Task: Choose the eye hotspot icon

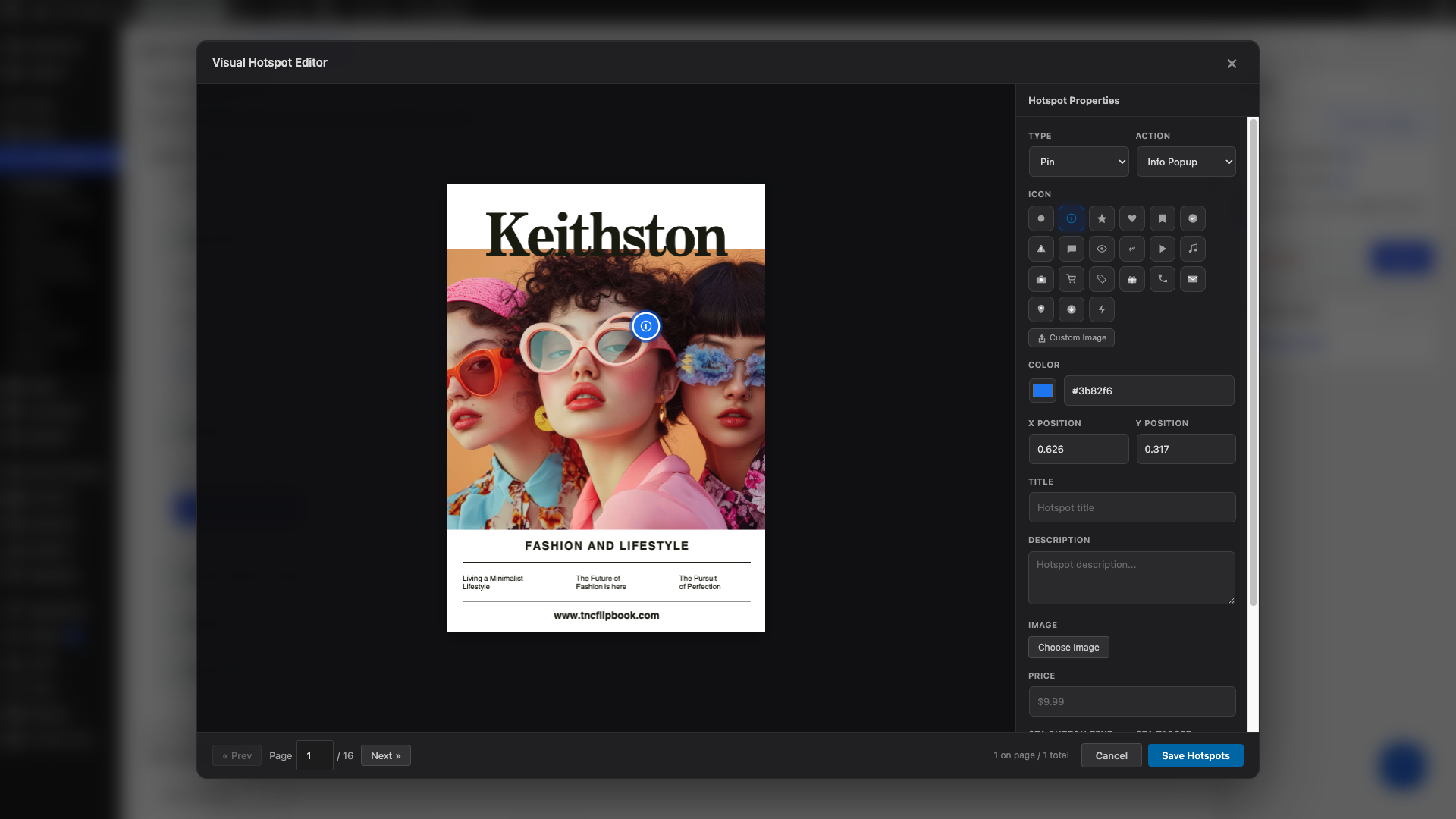Action: [1102, 249]
